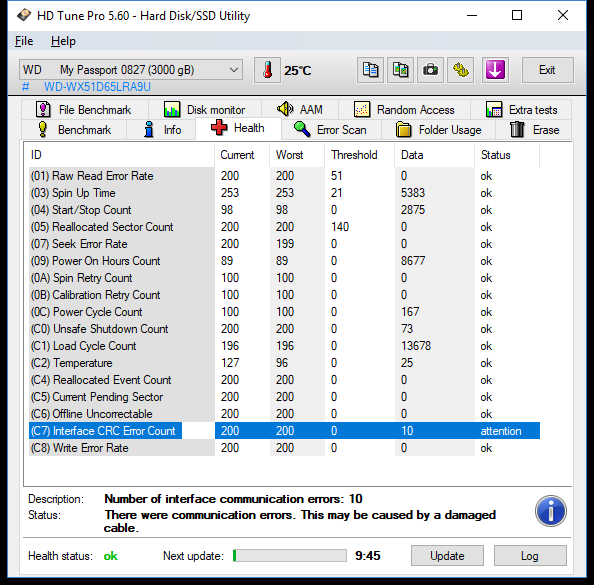Click the purple down arrow tray icon
The image size is (594, 585).
[x=495, y=70]
